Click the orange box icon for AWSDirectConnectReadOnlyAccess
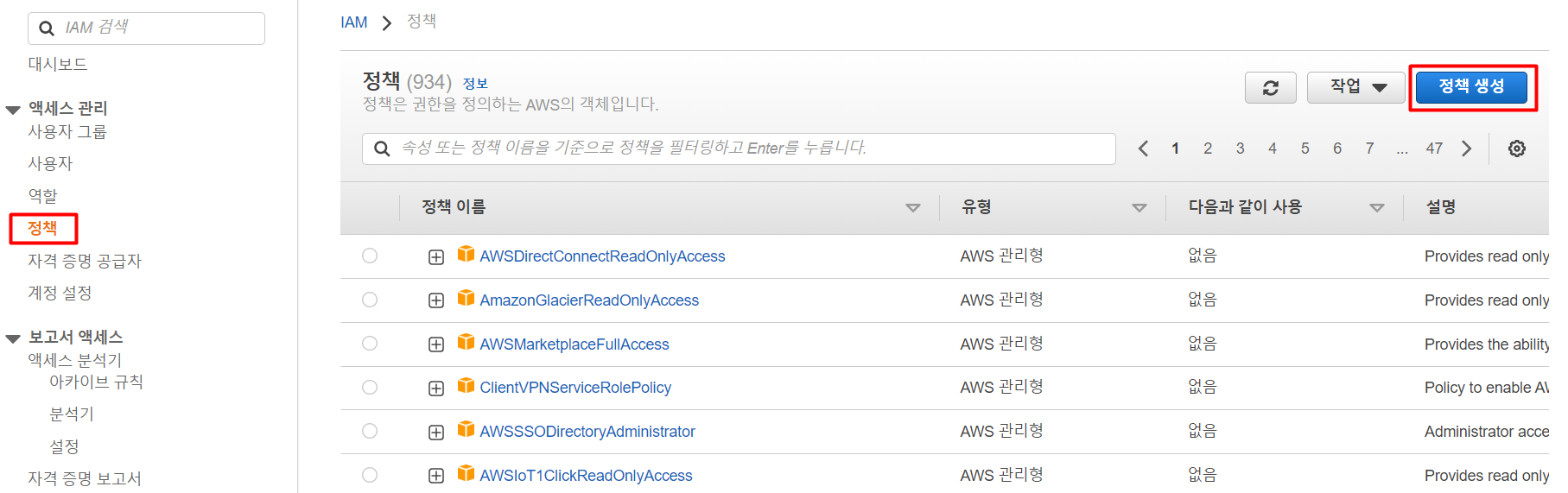This screenshot has width=1568, height=493. click(x=466, y=254)
